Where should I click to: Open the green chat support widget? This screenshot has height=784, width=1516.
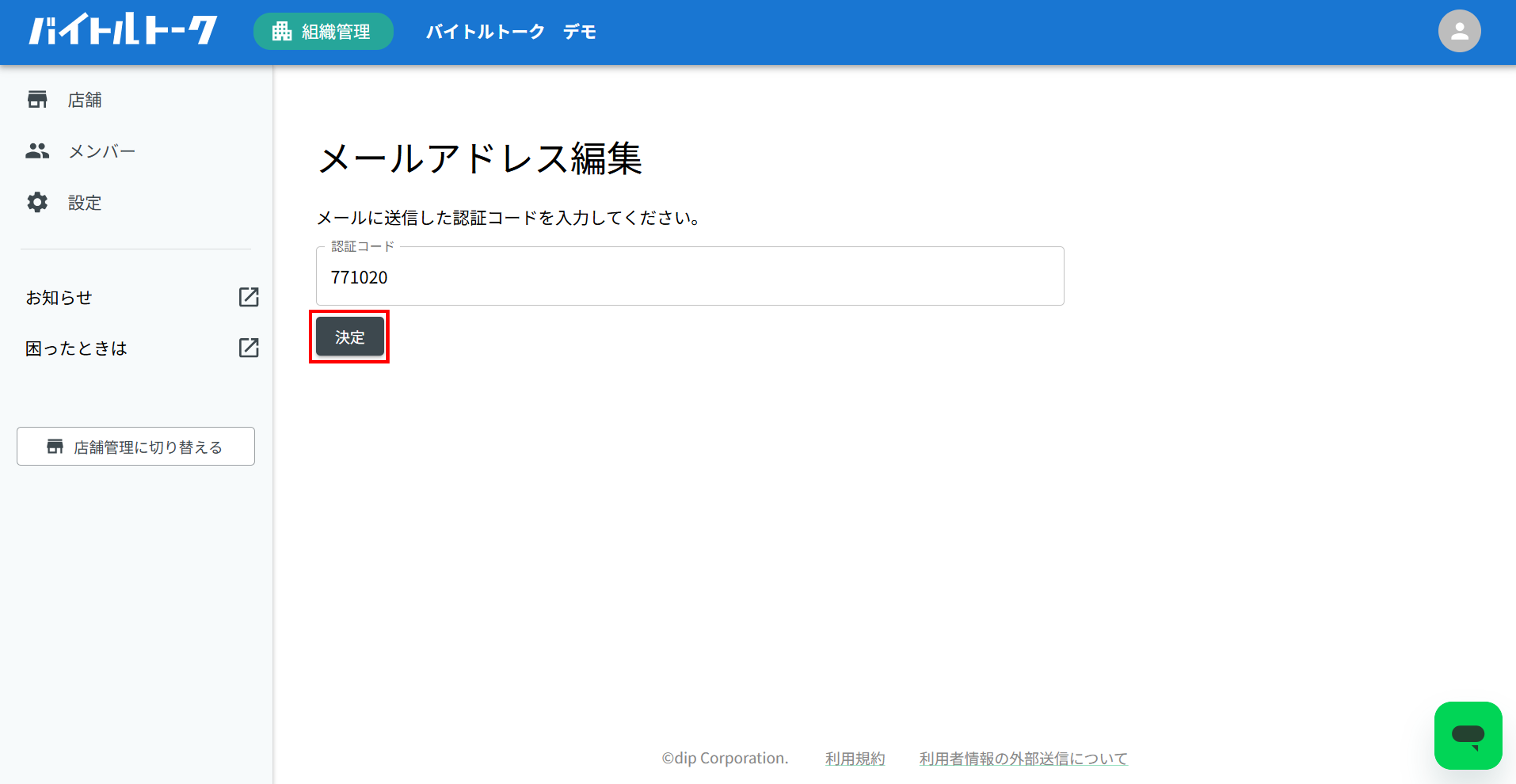(x=1468, y=735)
